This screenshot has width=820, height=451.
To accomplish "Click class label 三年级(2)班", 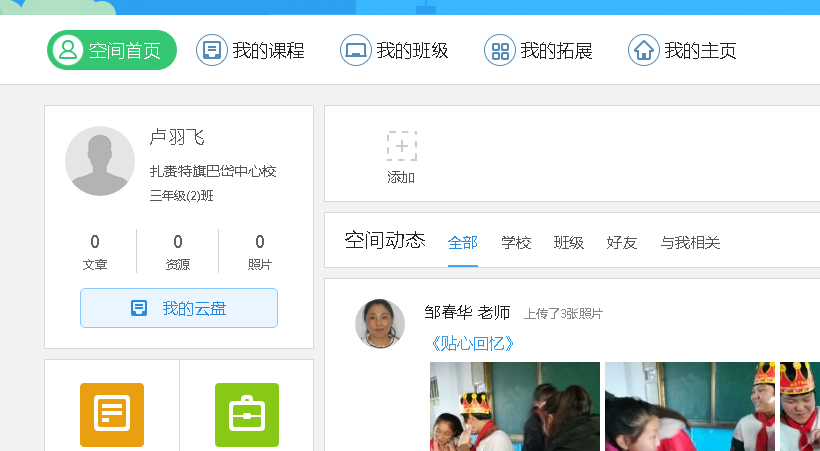I will point(181,196).
